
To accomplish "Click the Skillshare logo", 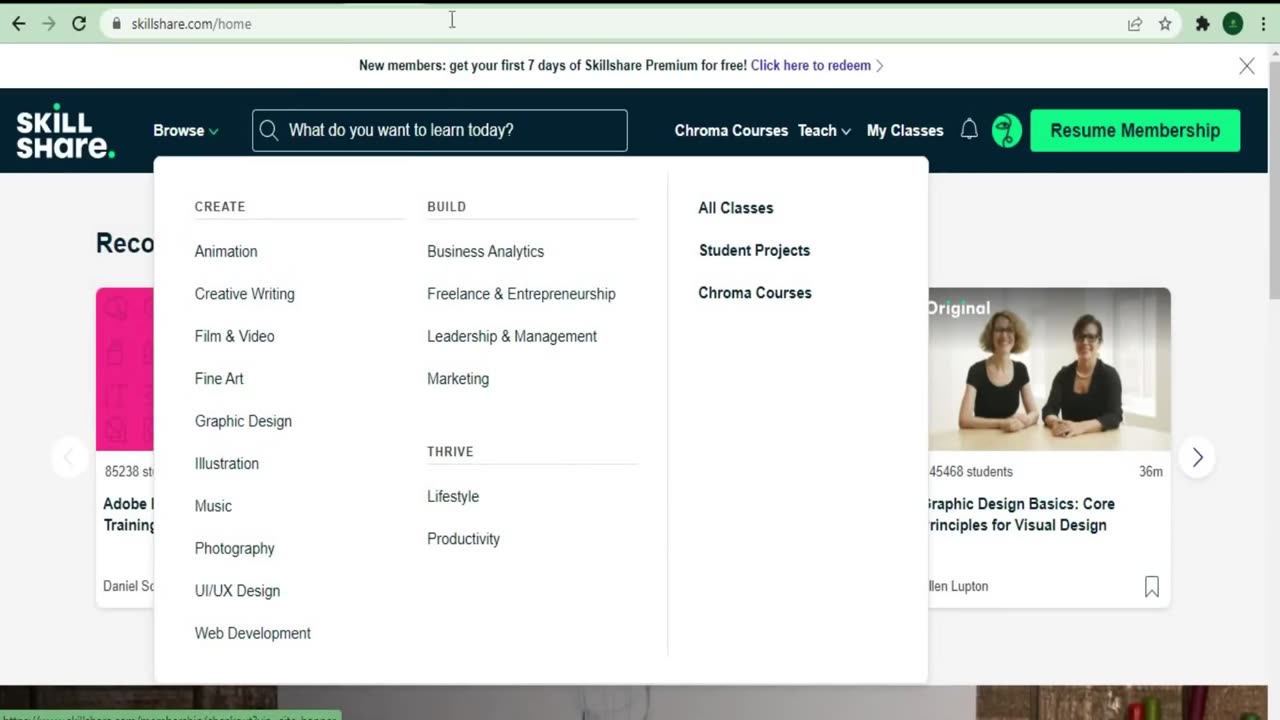I will (65, 130).
